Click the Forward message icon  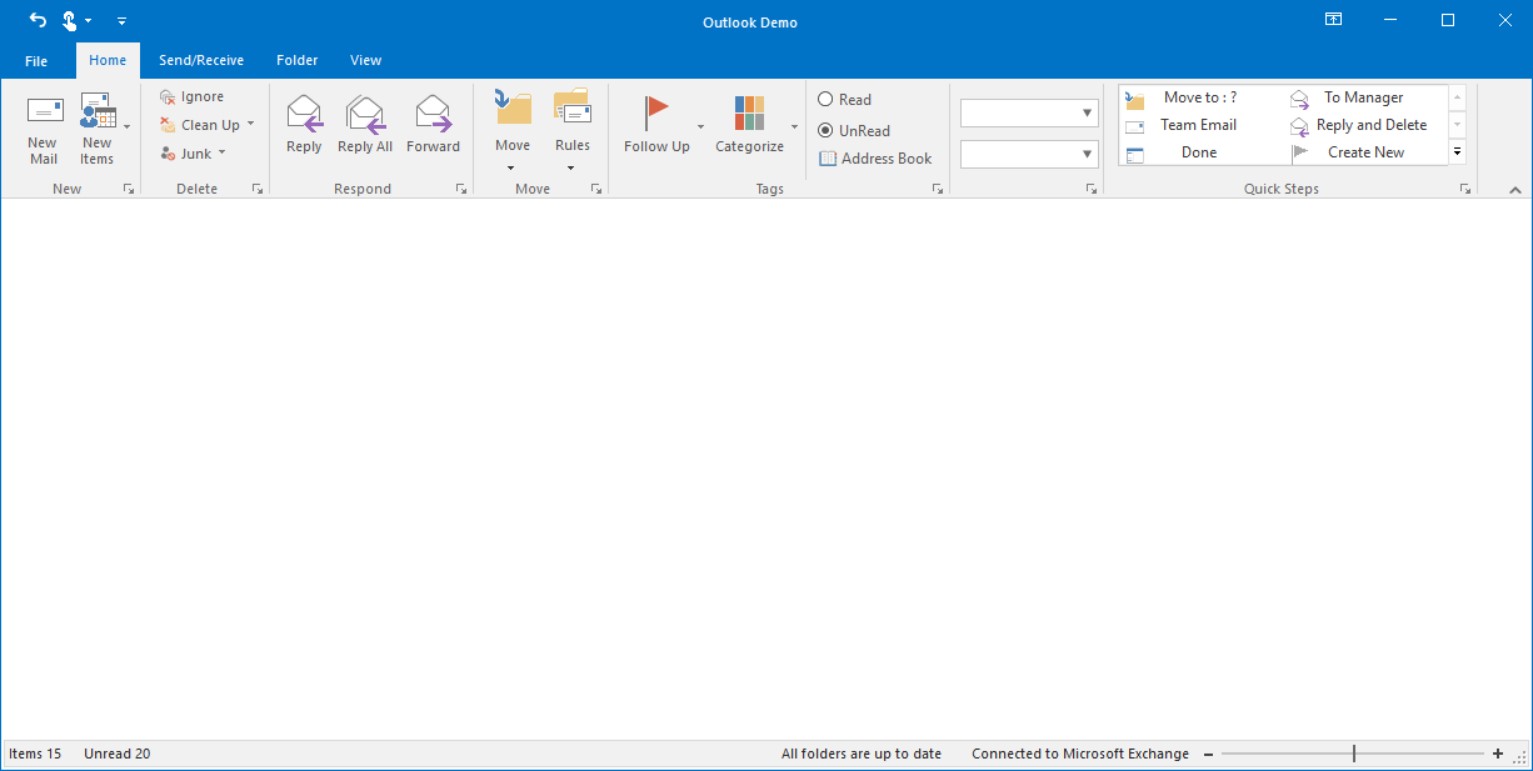pos(433,113)
